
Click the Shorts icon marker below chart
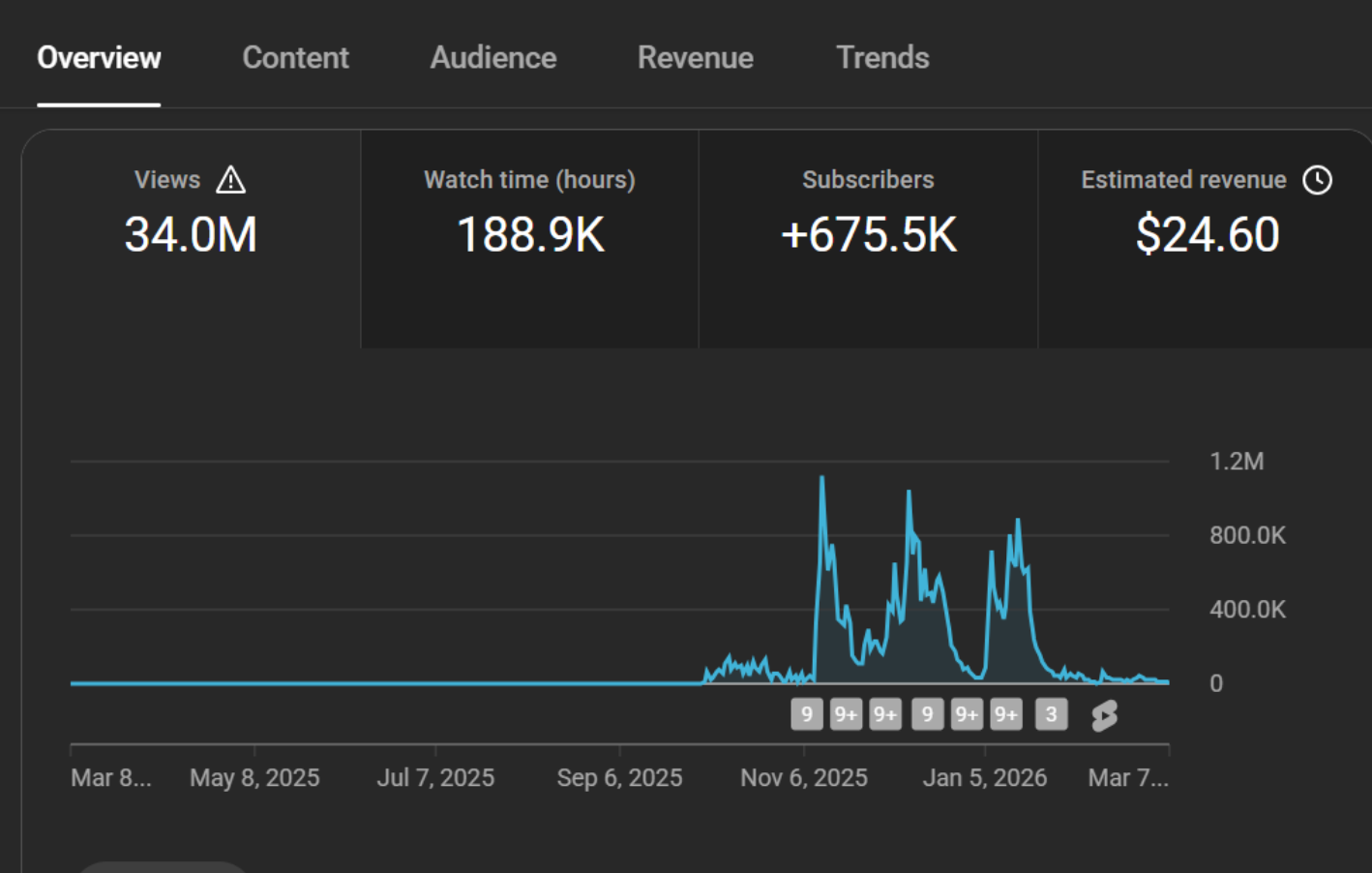coord(1104,715)
